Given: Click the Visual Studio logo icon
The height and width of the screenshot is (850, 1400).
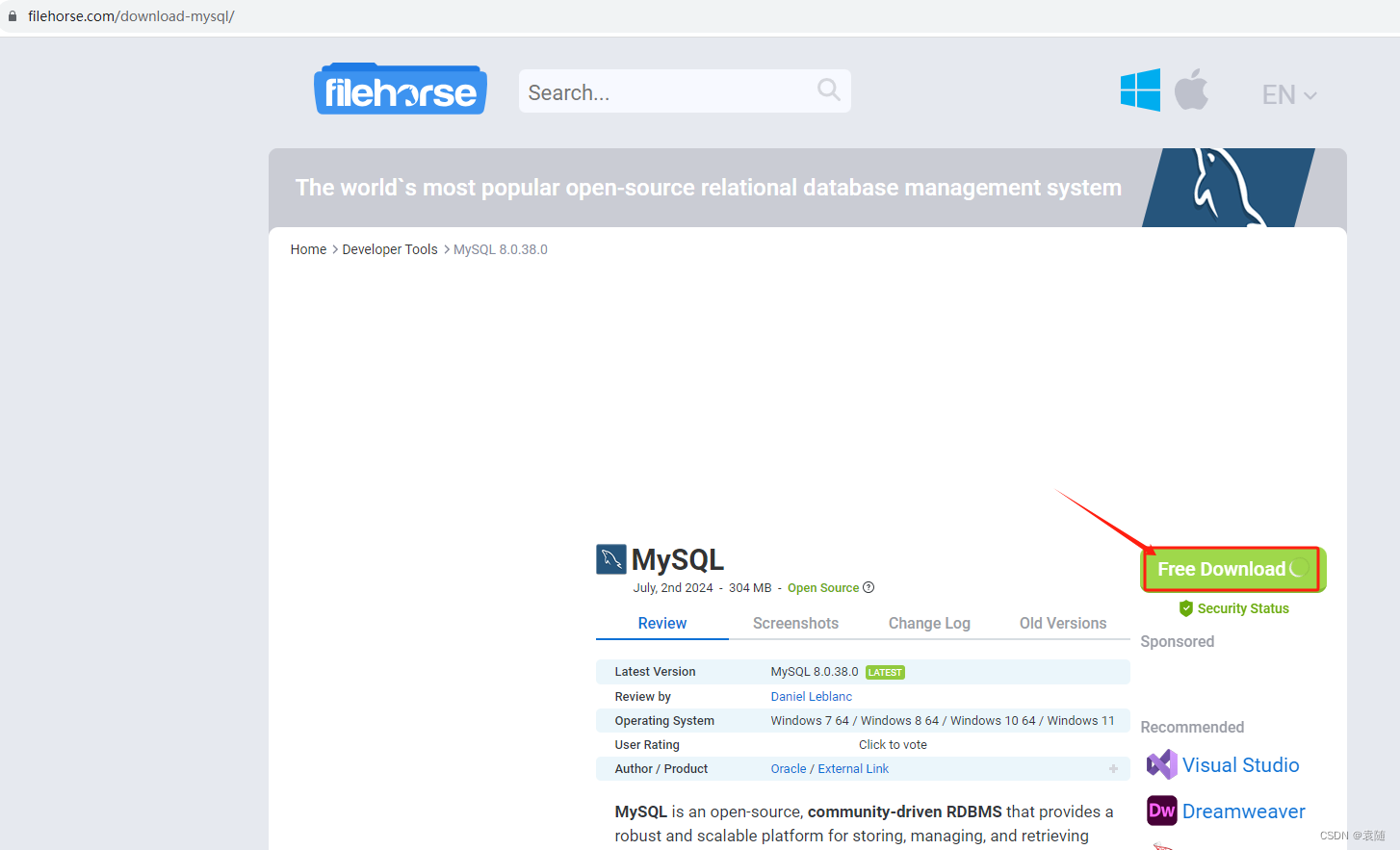Looking at the screenshot, I should pyautogui.click(x=1162, y=764).
